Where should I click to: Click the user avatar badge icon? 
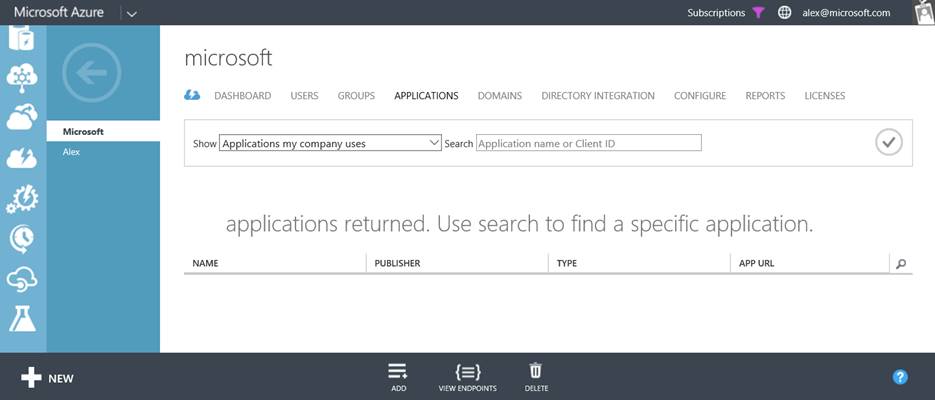[x=924, y=12]
